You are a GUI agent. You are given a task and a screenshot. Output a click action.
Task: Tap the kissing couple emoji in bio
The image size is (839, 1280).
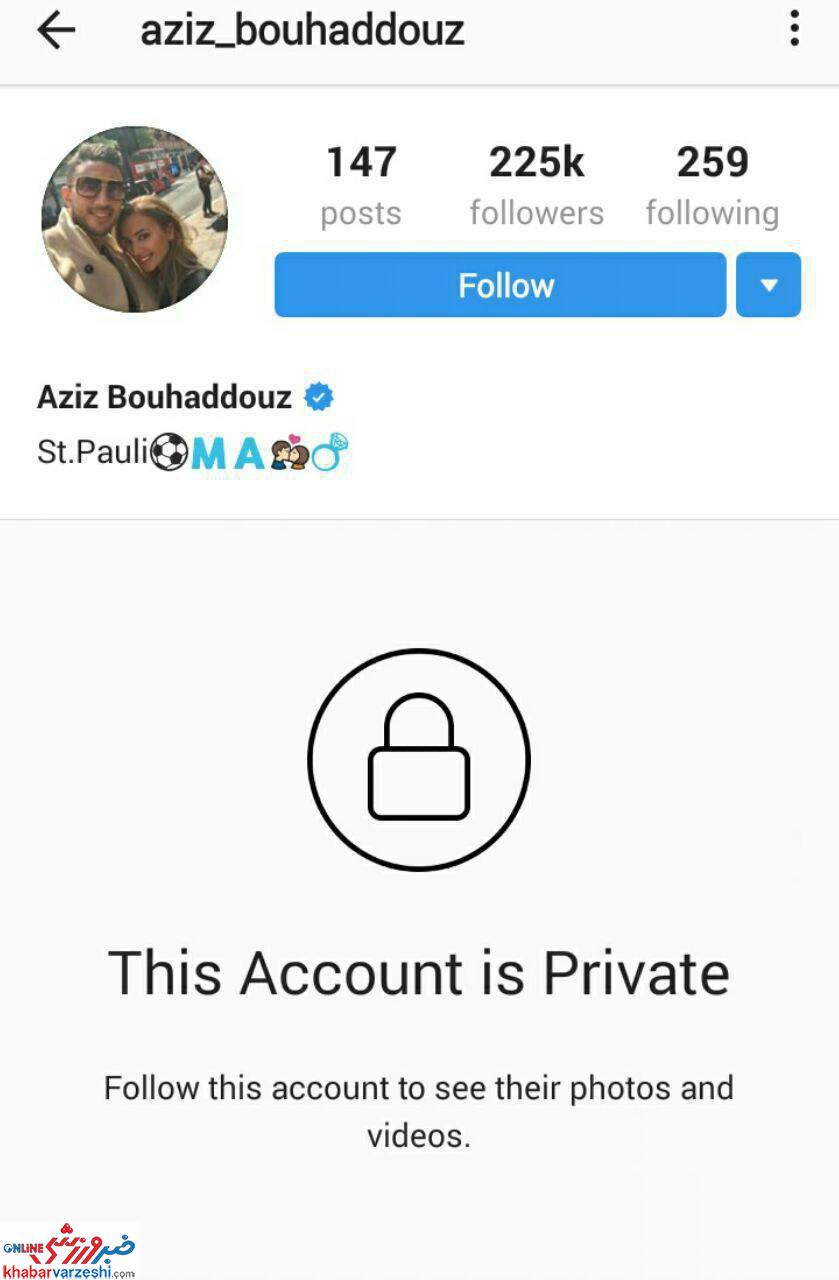coord(288,454)
